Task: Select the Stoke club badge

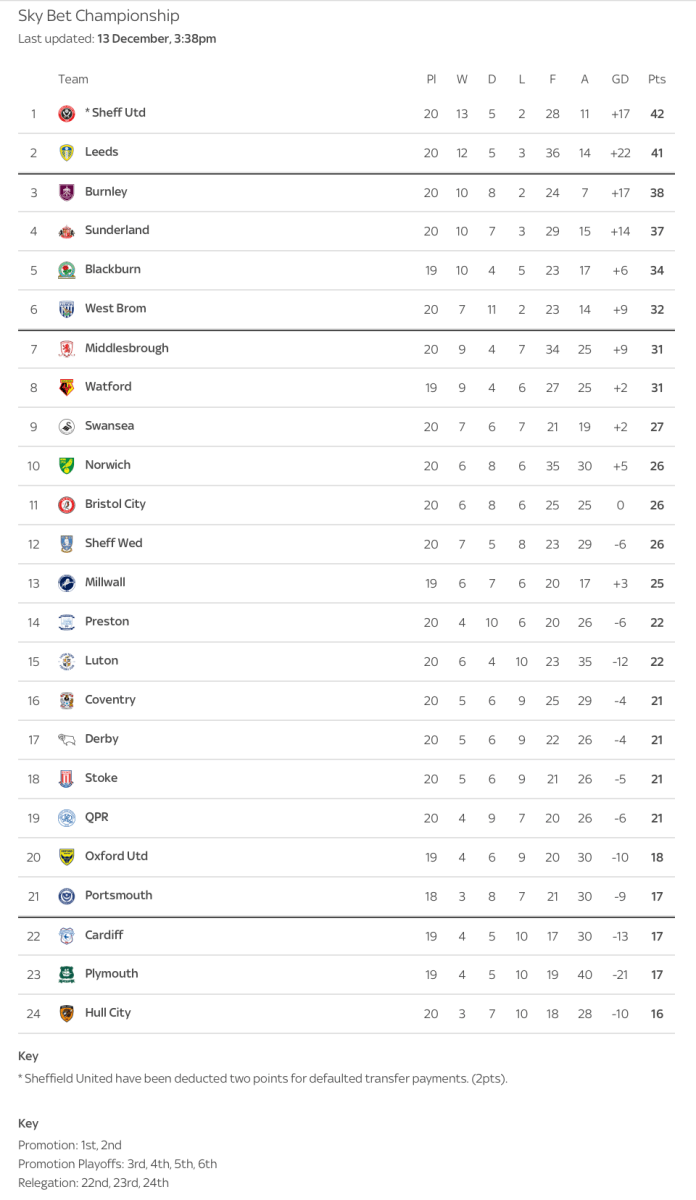Action: coord(67,779)
